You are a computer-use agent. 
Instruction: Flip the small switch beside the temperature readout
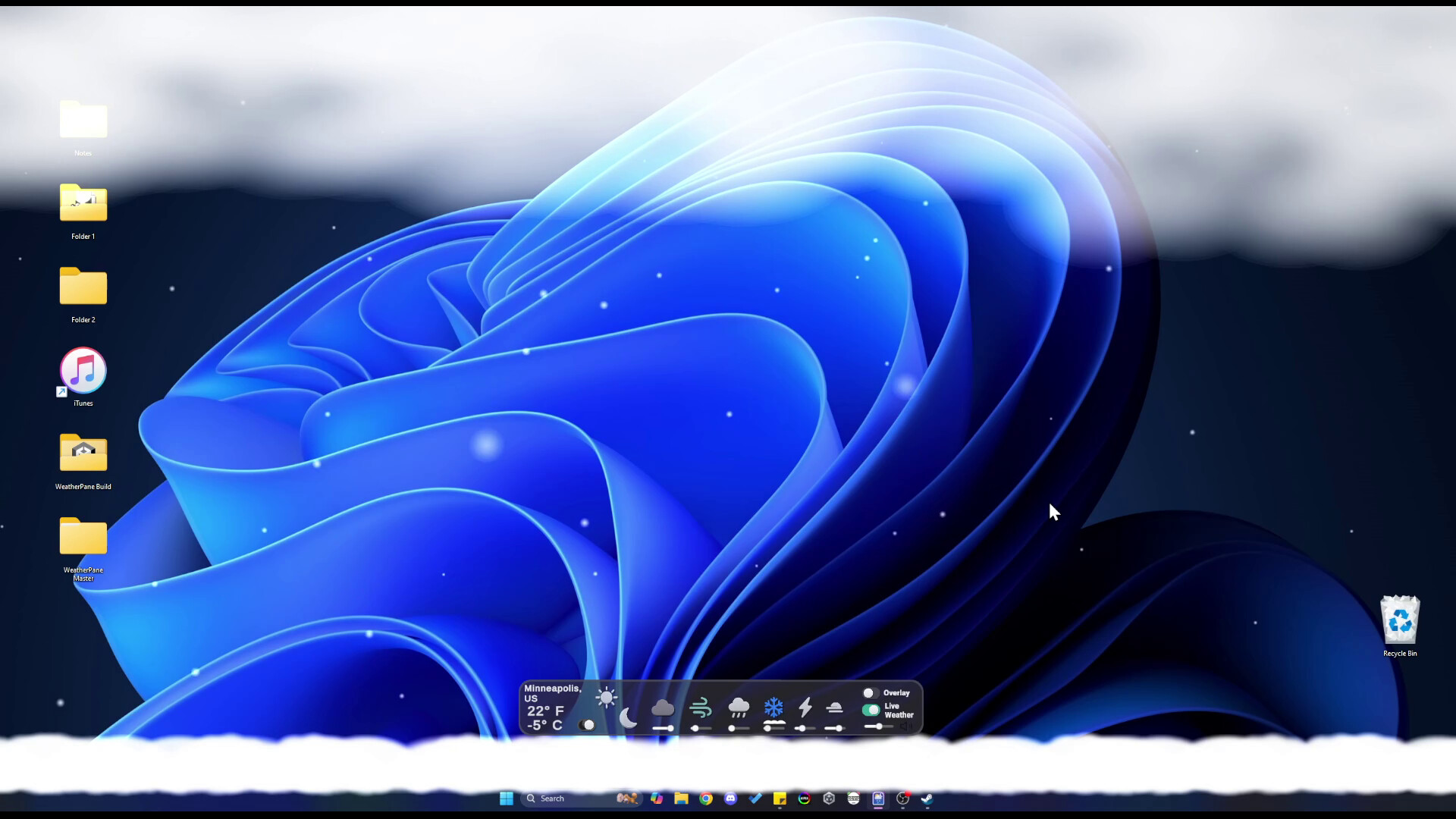588,725
